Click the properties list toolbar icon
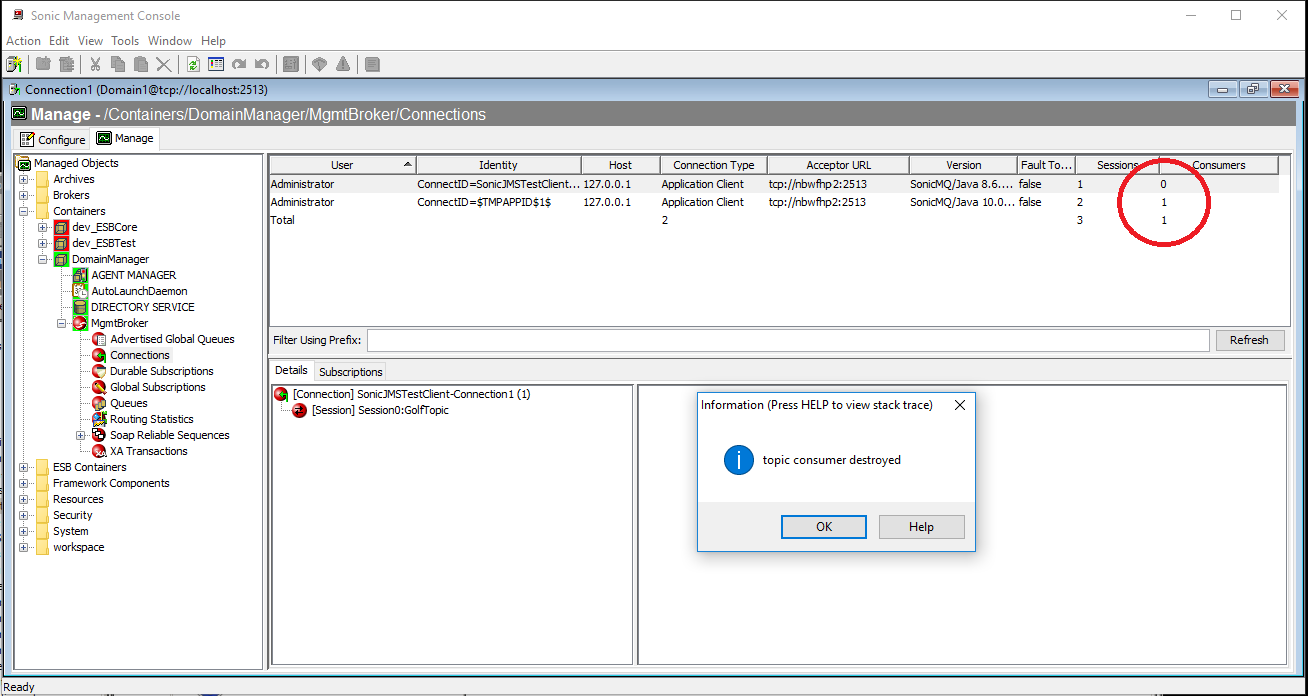Viewport: 1308px width, 696px height. click(216, 64)
